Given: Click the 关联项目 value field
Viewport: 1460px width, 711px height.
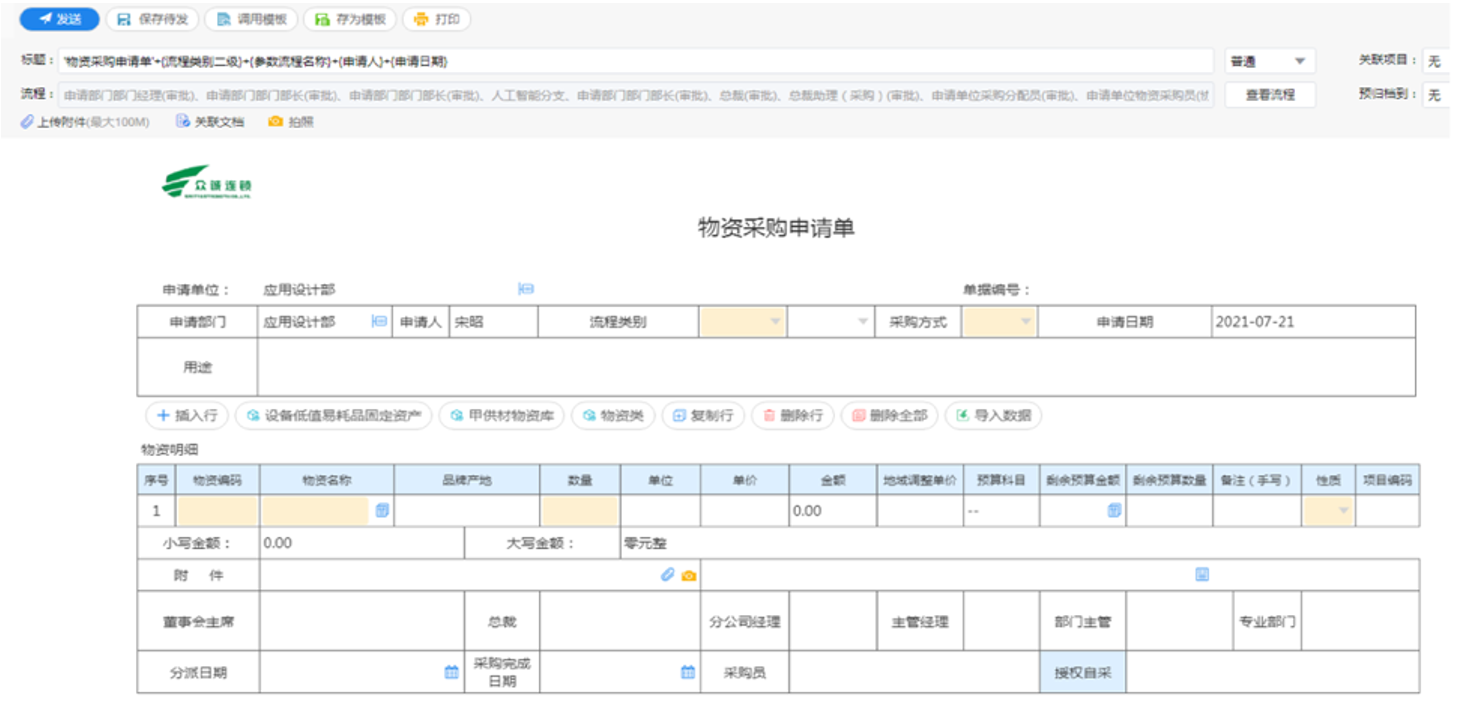Looking at the screenshot, I should point(1436,61).
